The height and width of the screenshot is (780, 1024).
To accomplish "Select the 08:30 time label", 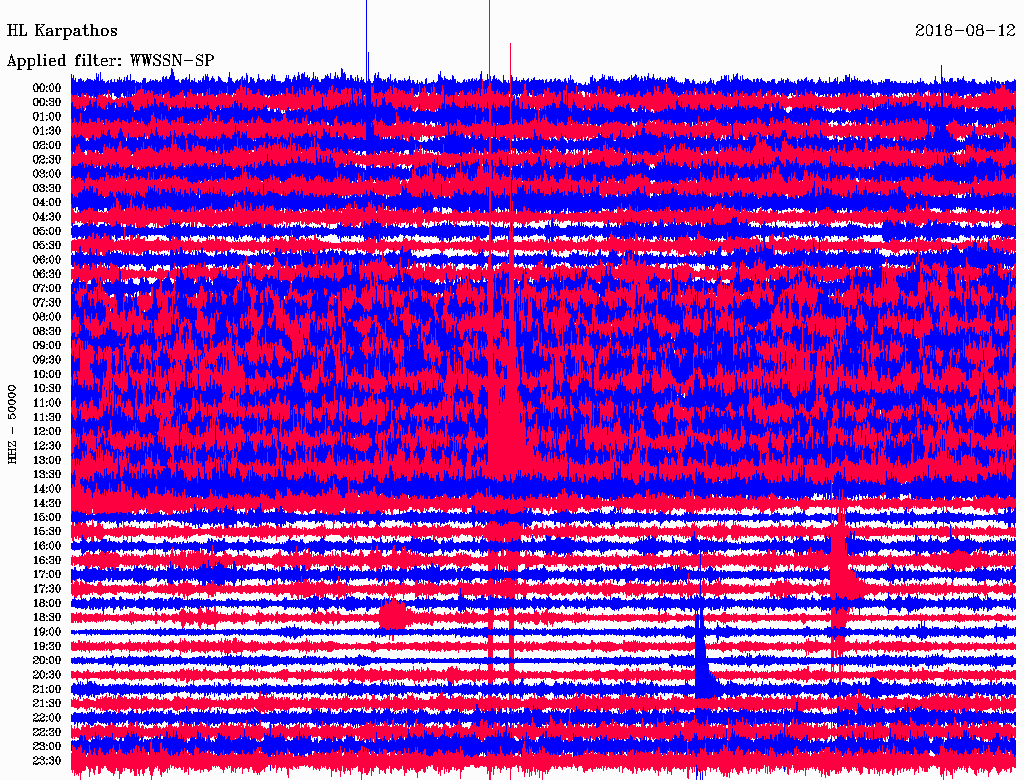I will [x=47, y=331].
